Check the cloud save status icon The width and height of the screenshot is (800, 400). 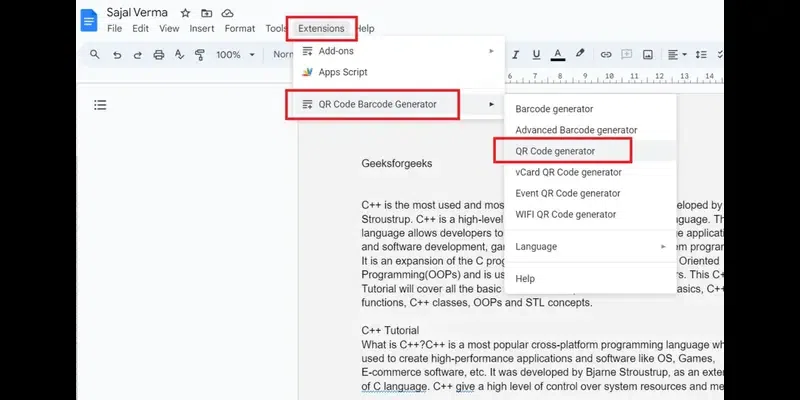(x=228, y=13)
